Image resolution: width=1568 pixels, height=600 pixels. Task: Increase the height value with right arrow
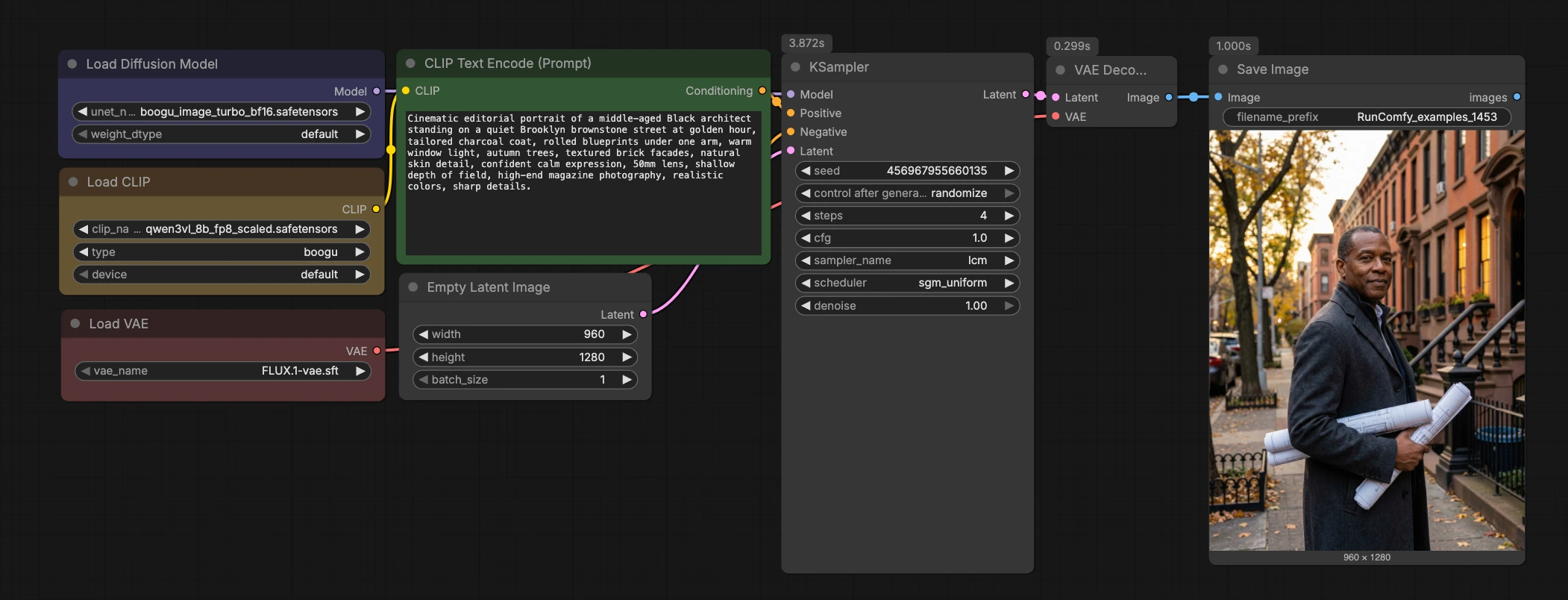[x=627, y=357]
